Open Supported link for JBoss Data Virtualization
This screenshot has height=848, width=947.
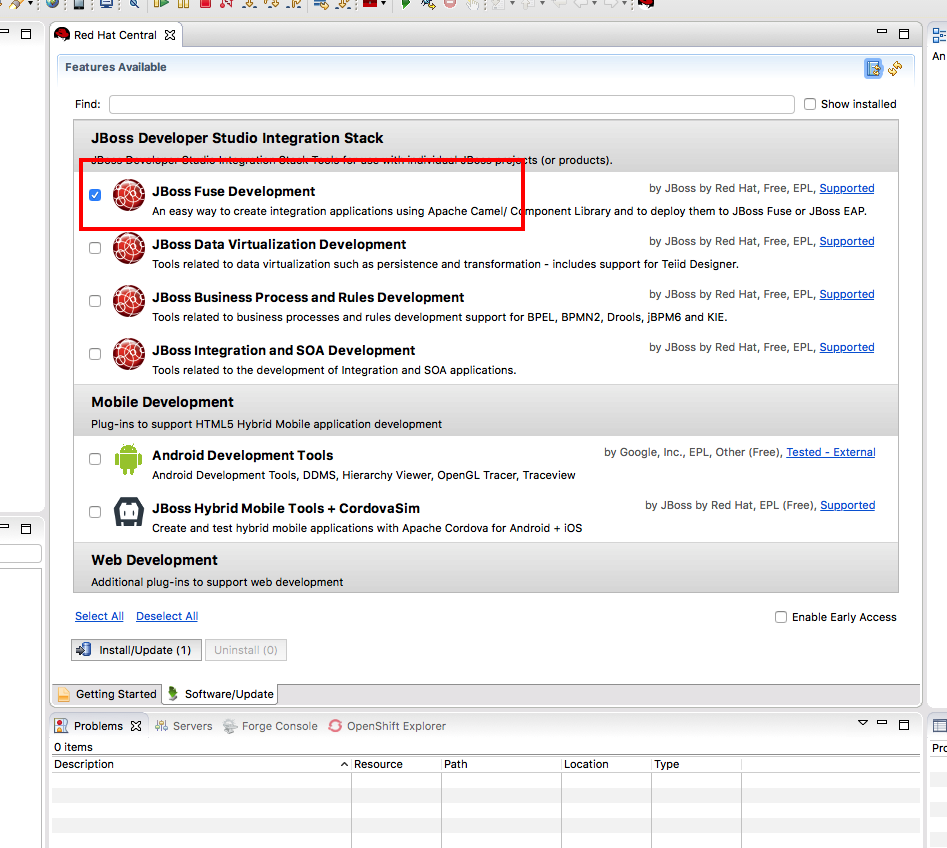tap(847, 242)
